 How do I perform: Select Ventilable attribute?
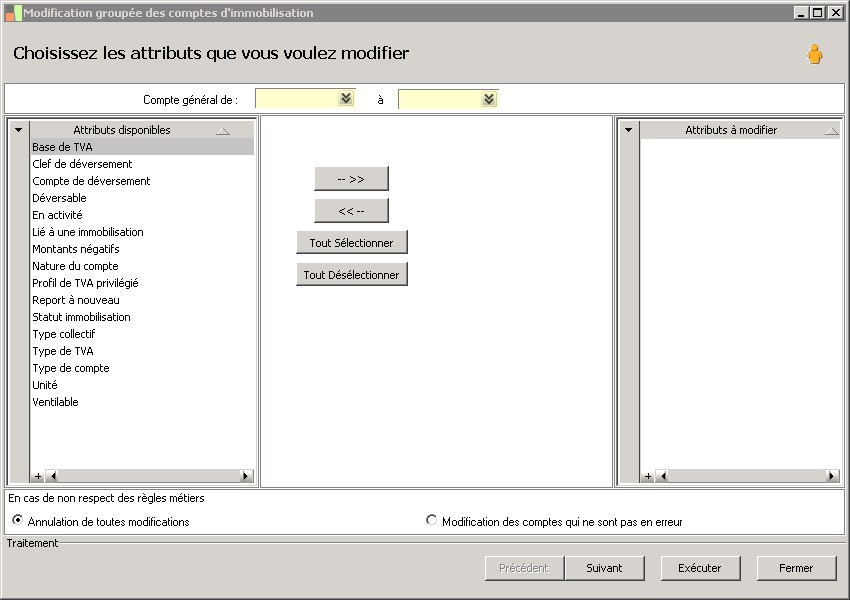tap(142, 402)
